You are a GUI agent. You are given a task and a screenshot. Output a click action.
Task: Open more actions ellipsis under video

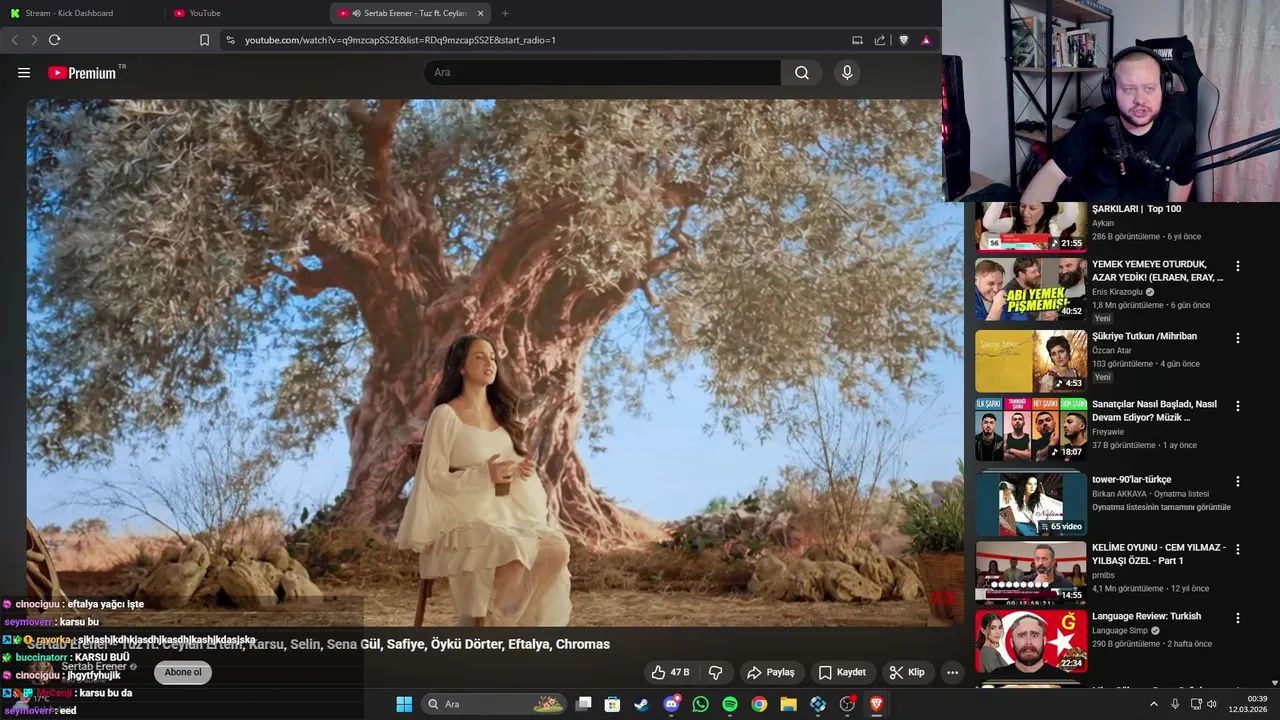pyautogui.click(x=952, y=672)
